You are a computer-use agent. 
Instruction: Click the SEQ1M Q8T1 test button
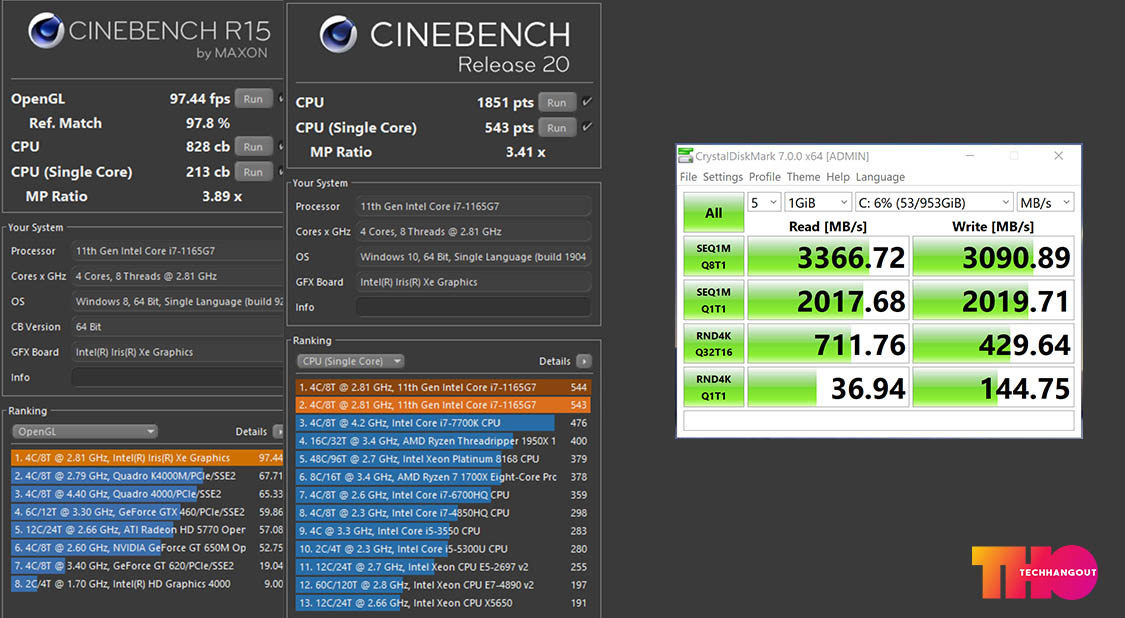[x=713, y=256]
